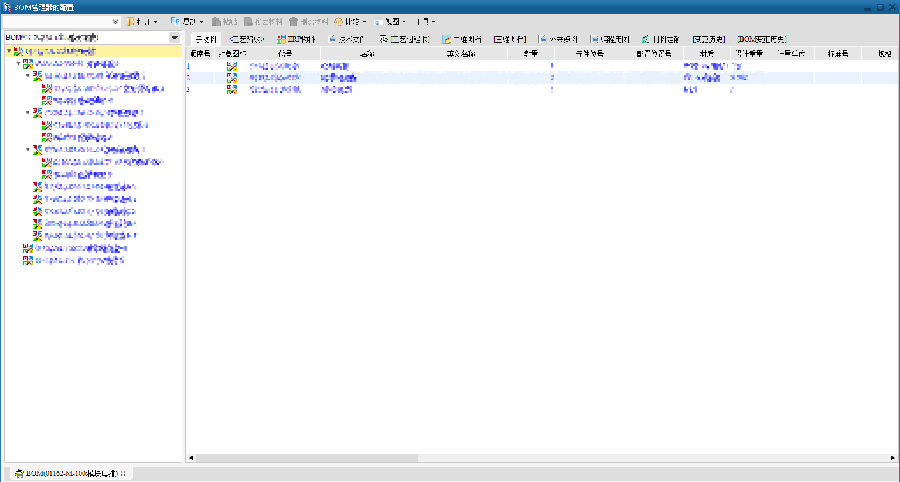Click the first greyed-out toolbar button
900x482 pixels.
[224, 22]
